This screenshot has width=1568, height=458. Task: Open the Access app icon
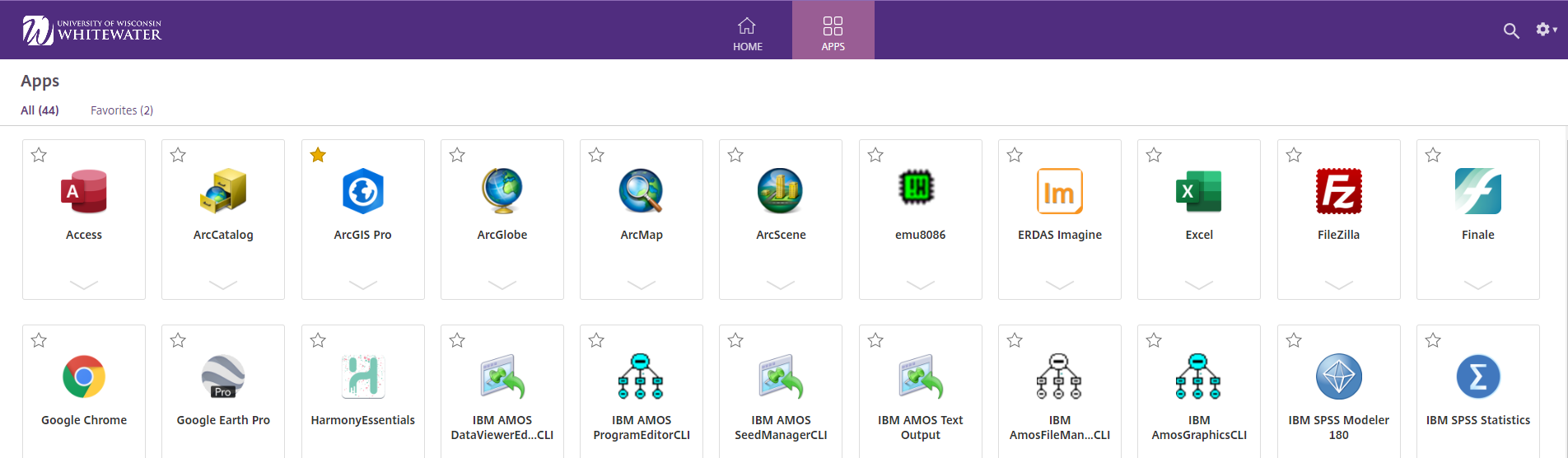84,191
